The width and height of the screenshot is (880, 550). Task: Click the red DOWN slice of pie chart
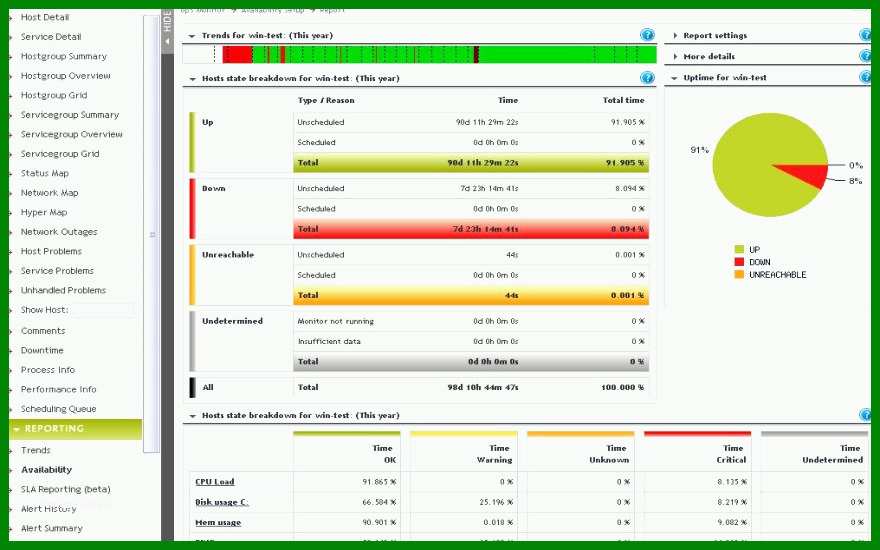pos(805,174)
